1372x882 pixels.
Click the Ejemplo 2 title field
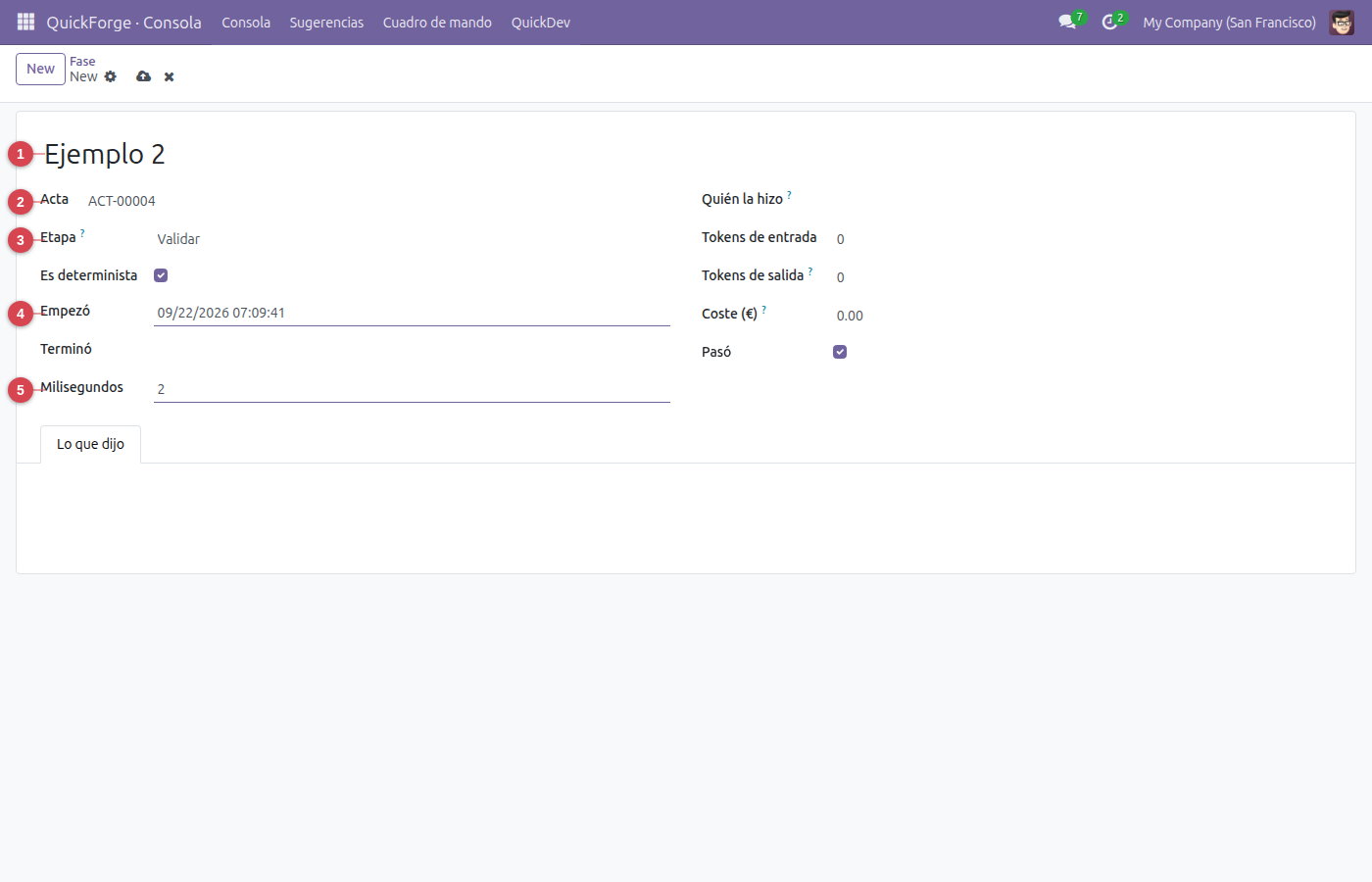pos(105,154)
